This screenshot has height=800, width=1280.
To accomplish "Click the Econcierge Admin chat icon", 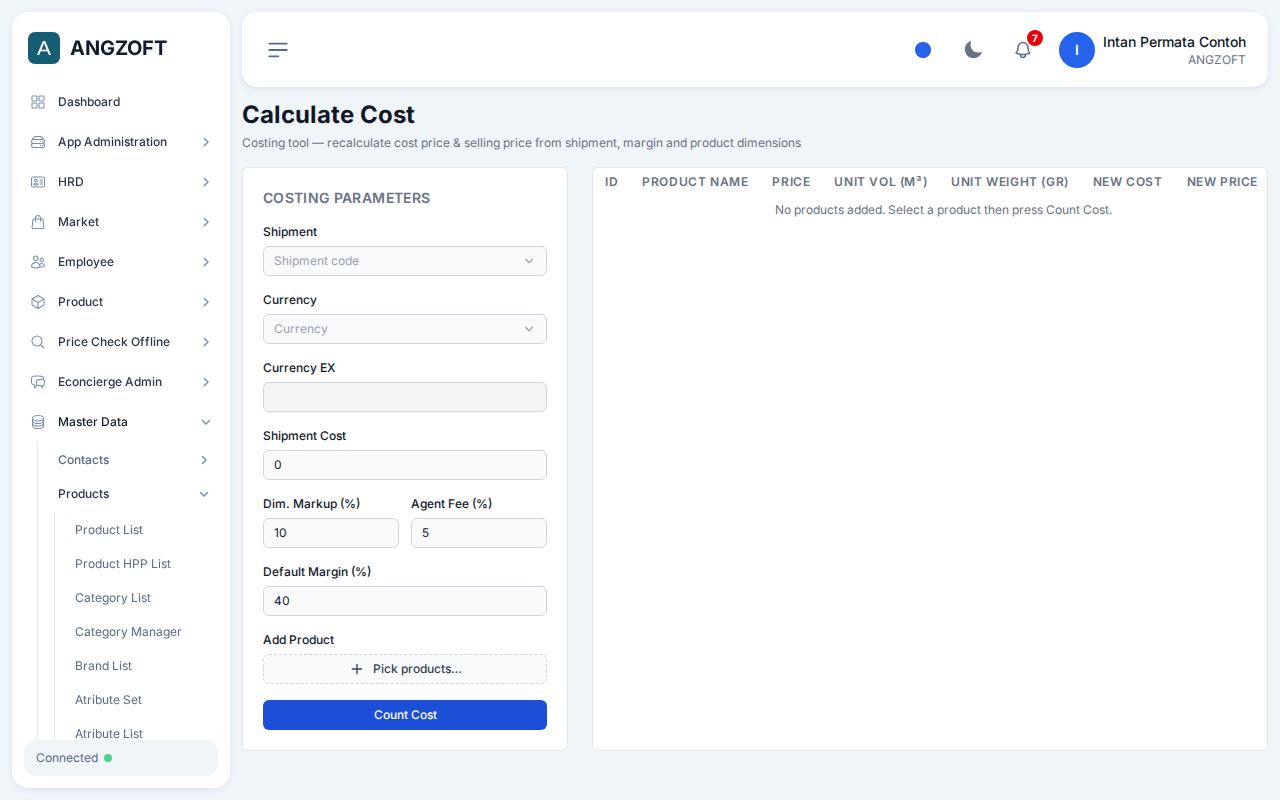I will coord(38,382).
